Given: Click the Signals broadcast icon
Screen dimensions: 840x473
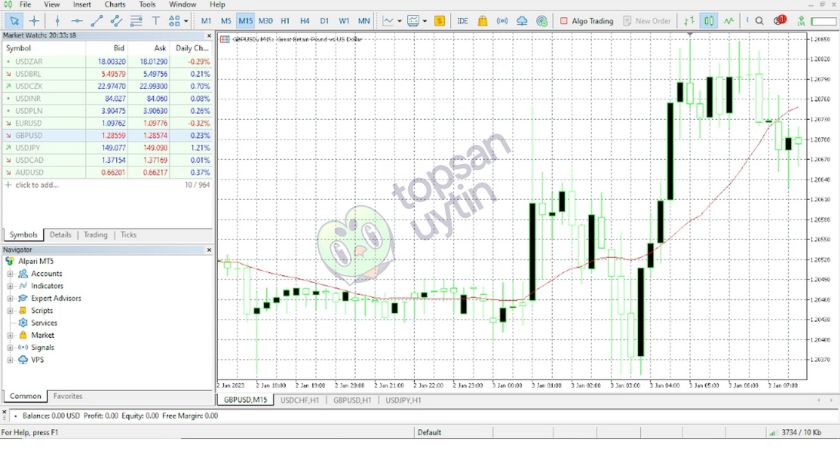Looking at the screenshot, I should 504,20.
